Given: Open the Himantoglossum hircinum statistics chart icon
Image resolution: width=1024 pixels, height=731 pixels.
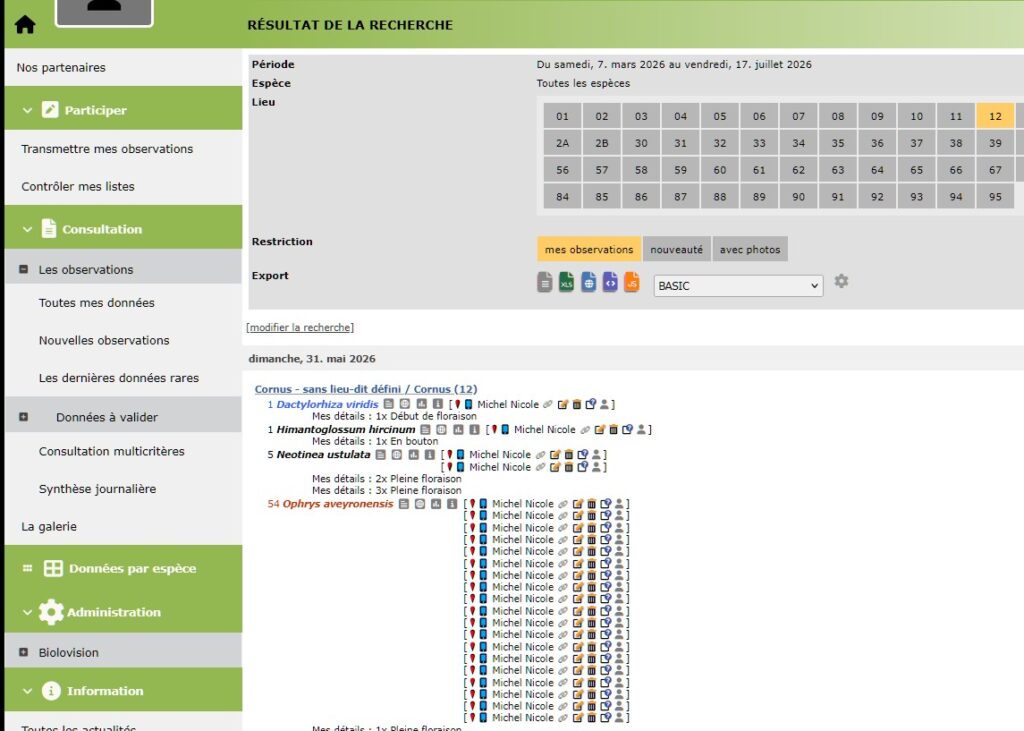Looking at the screenshot, I should [x=458, y=429].
